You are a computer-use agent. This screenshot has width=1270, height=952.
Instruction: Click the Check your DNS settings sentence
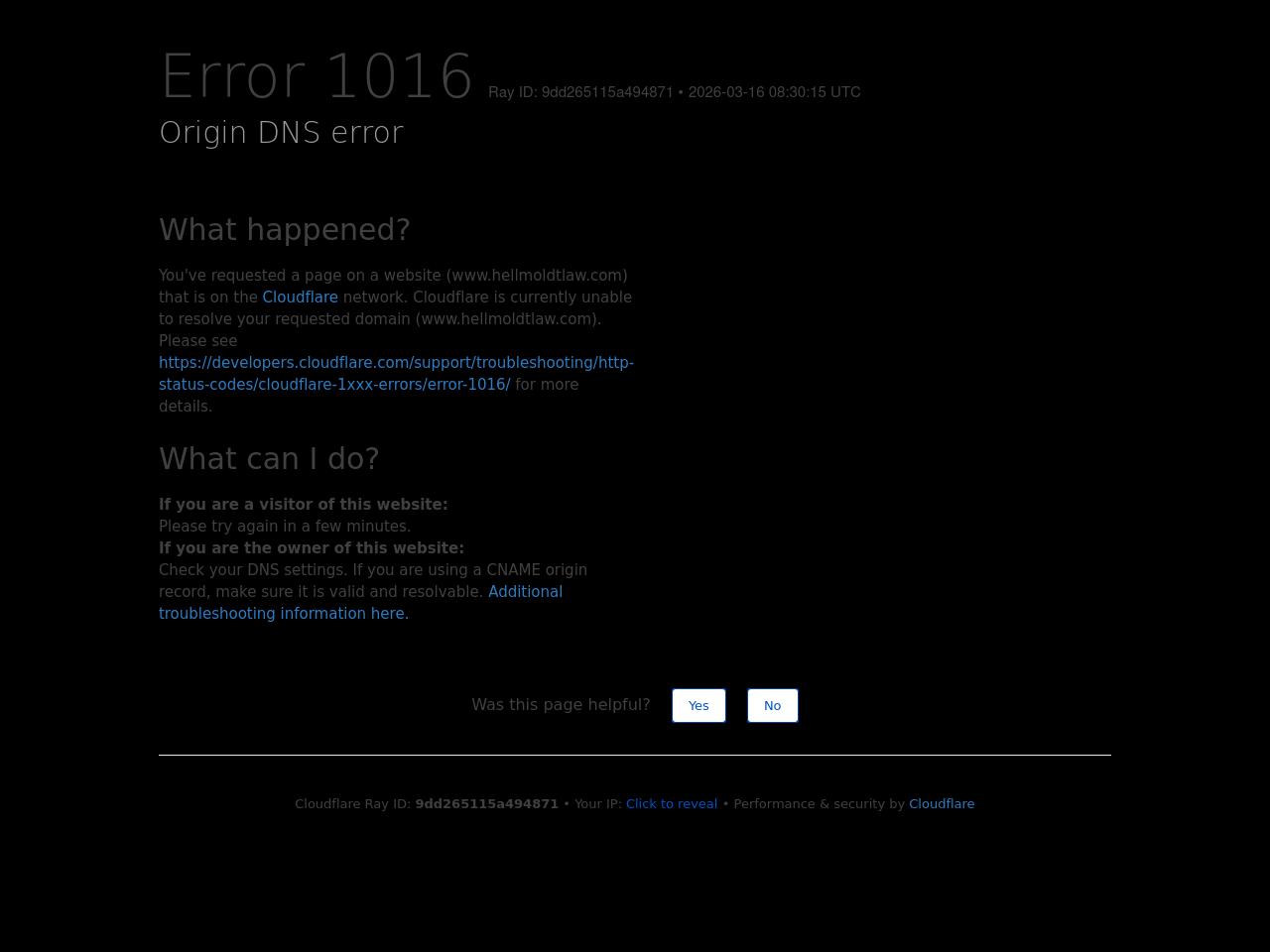tap(372, 570)
